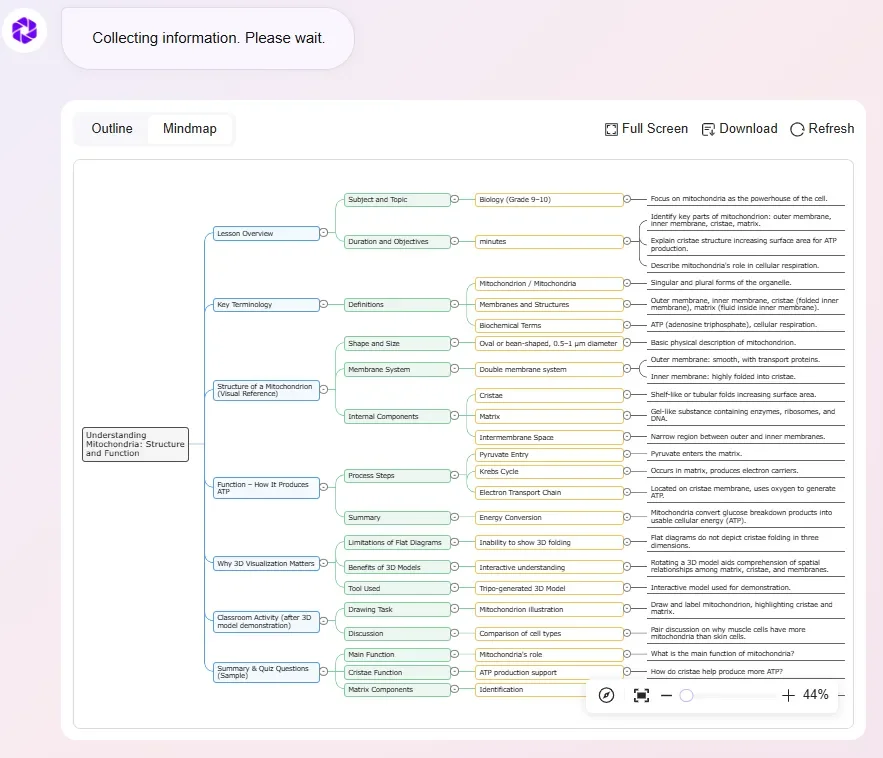This screenshot has width=883, height=758.
Task: Collapse Structure of a Mitochondrion node
Action: (324, 389)
